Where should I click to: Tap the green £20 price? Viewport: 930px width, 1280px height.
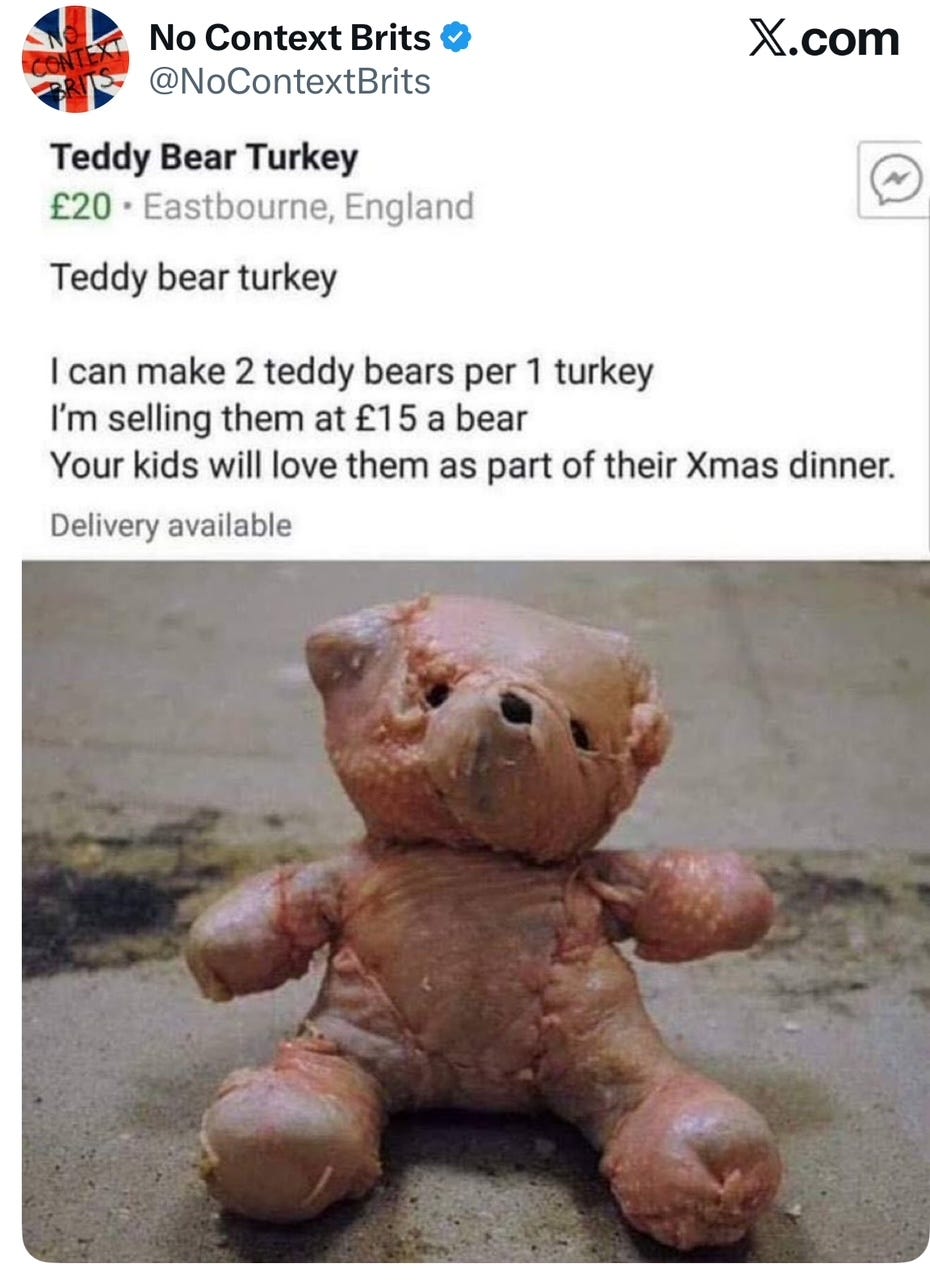[x=80, y=208]
